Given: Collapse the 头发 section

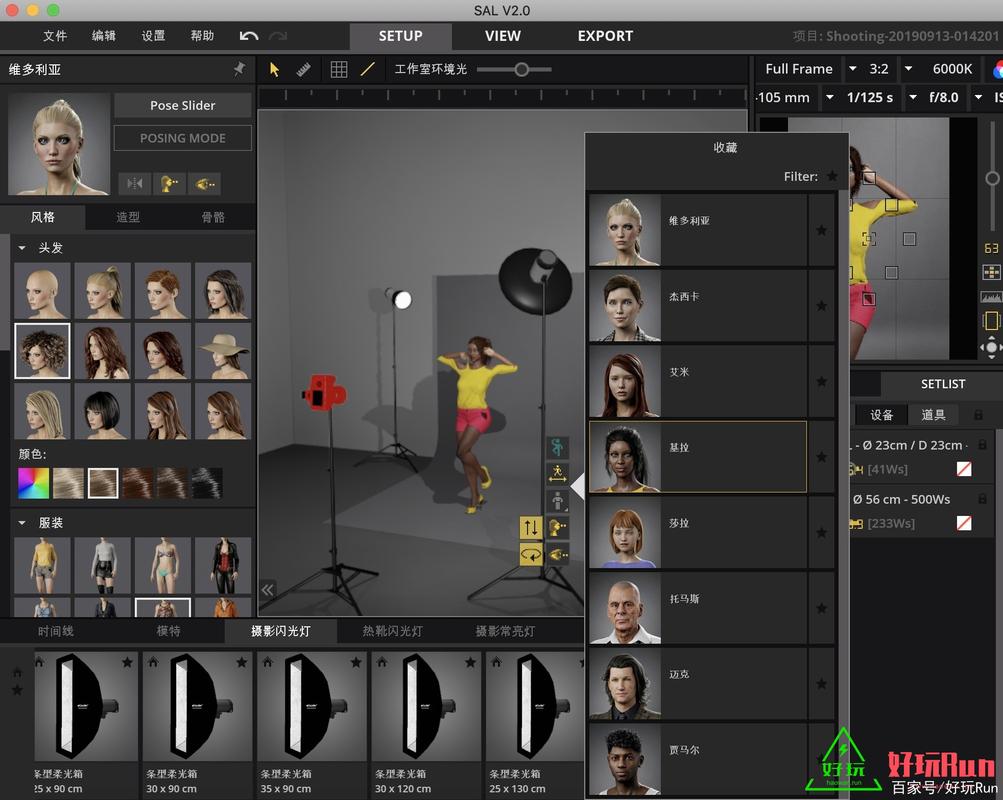Looking at the screenshot, I should click(22, 248).
